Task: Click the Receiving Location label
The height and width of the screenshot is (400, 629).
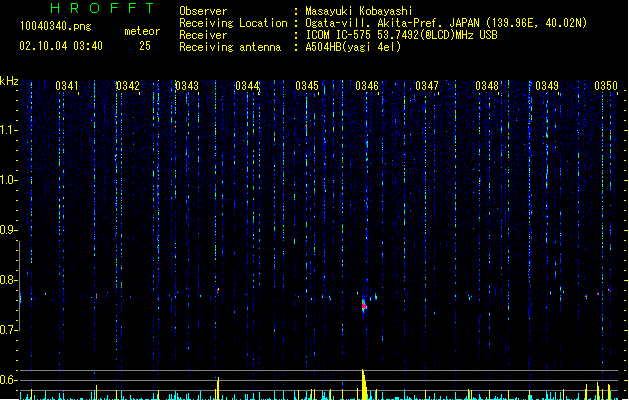Action: [x=233, y=23]
